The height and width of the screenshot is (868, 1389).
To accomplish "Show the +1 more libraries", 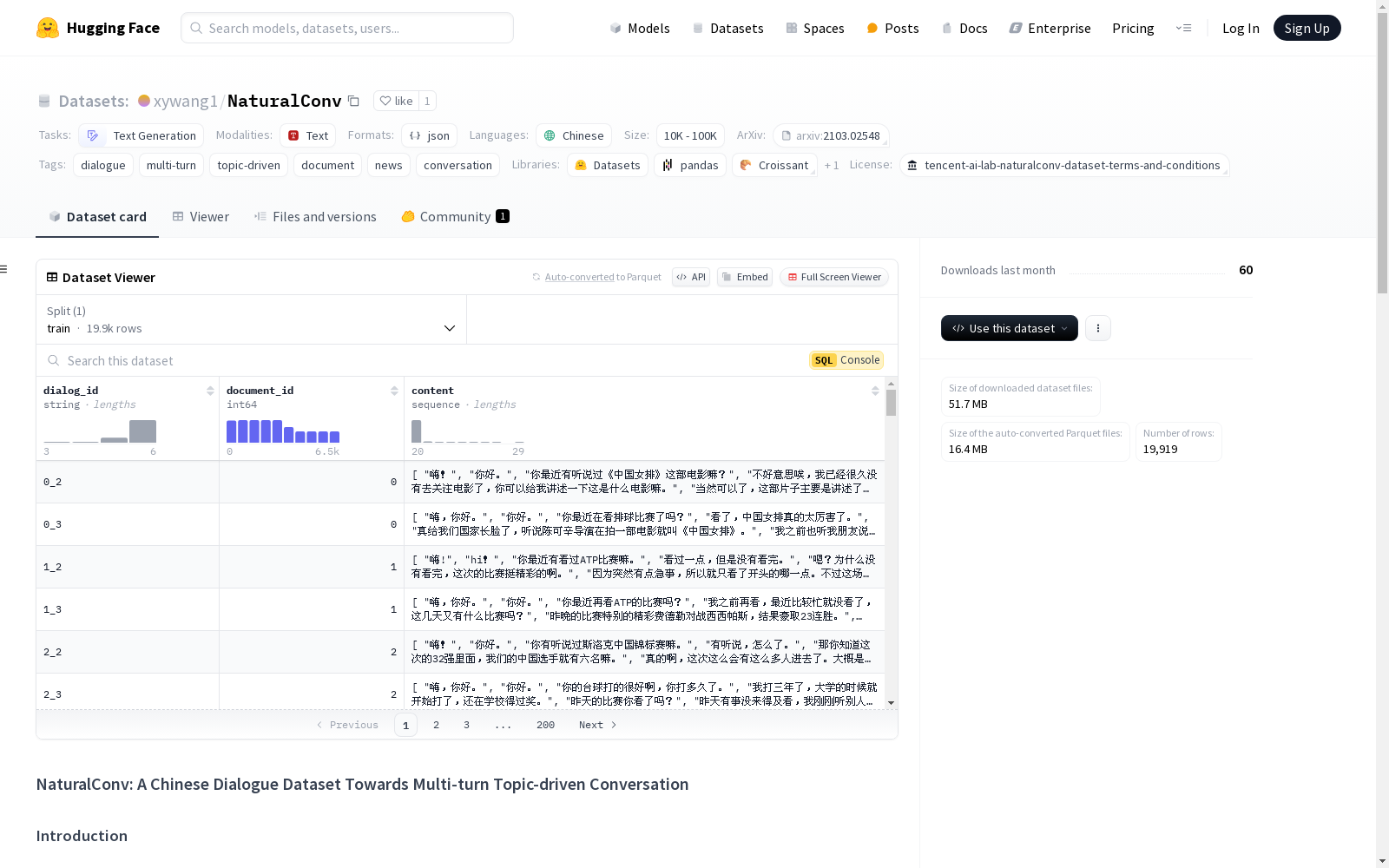I will (832, 165).
